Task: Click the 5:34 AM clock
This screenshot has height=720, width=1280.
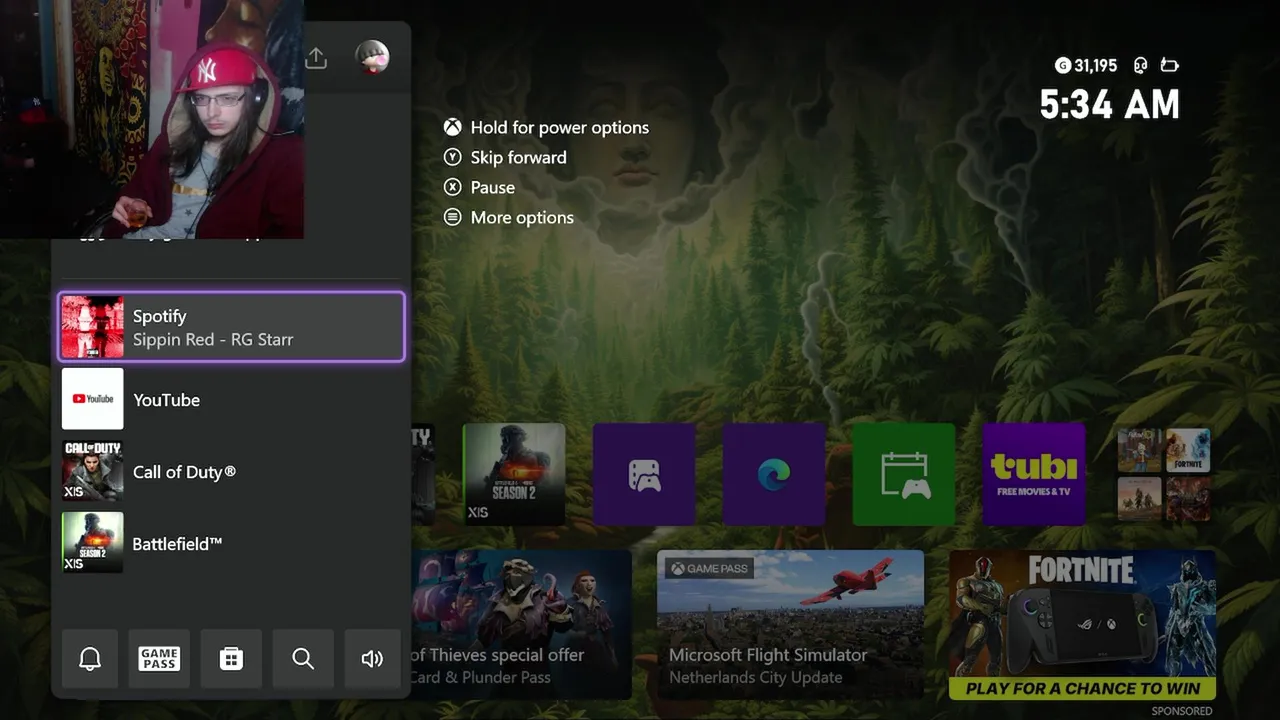Action: (1110, 104)
